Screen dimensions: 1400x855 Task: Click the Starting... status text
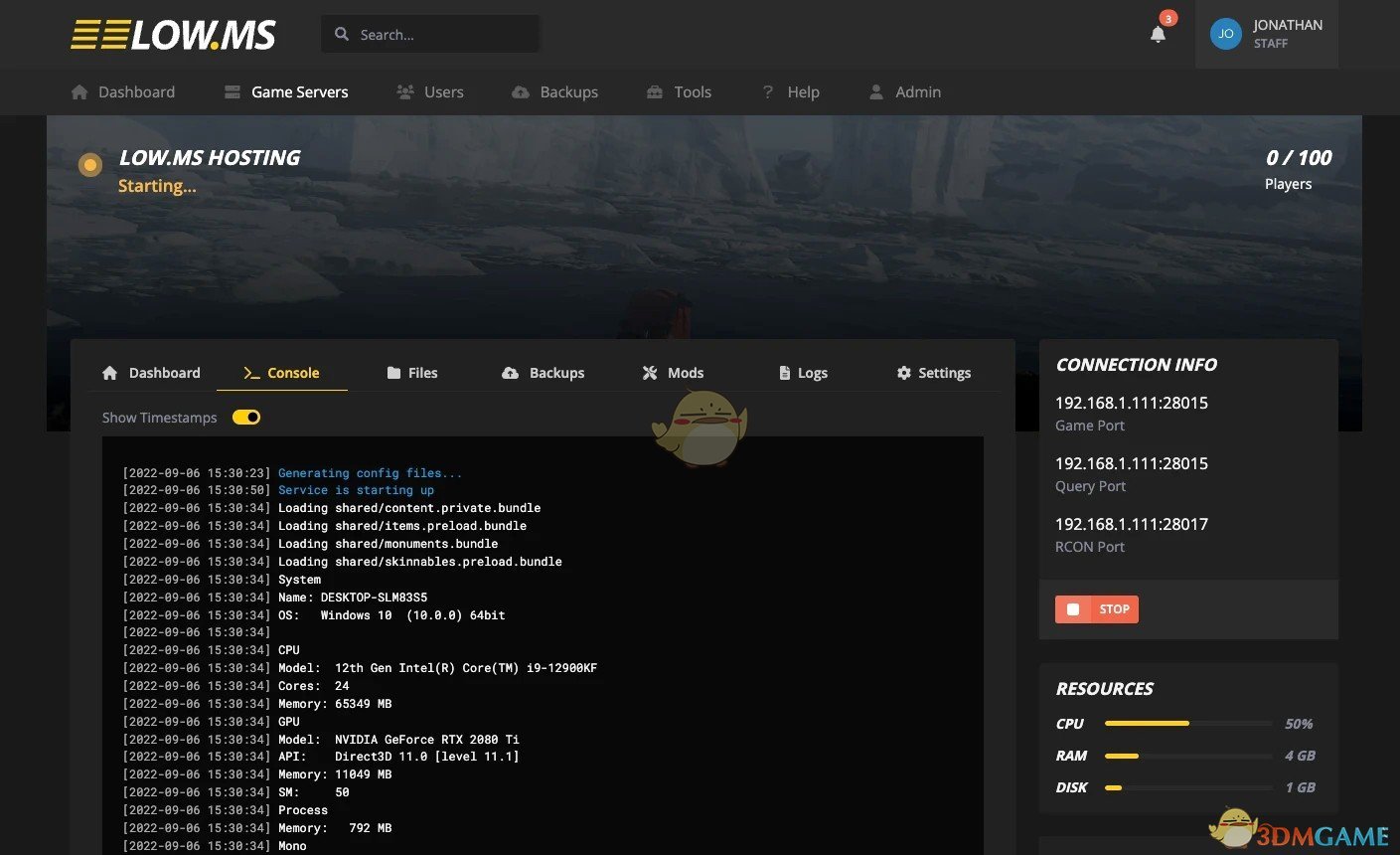[157, 186]
